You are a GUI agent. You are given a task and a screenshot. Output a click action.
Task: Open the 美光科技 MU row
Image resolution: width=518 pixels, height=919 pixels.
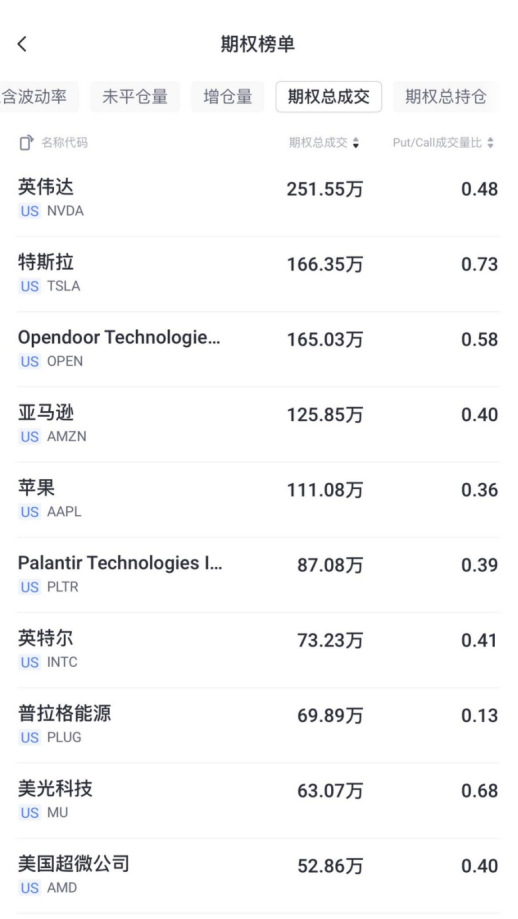[x=258, y=801]
